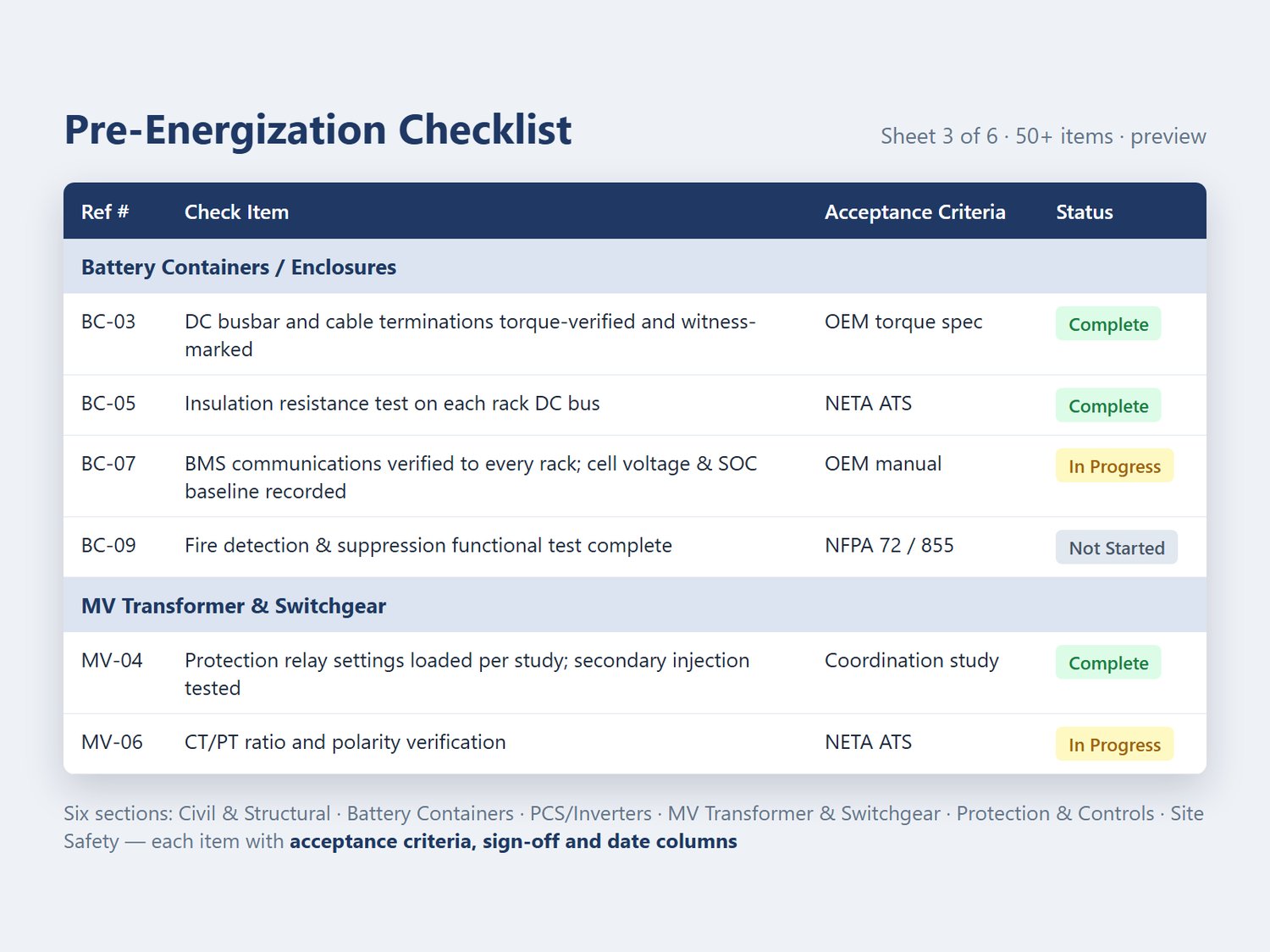Select the In Progress badge for BC-07
Viewport: 1270px width, 952px height.
1114,466
